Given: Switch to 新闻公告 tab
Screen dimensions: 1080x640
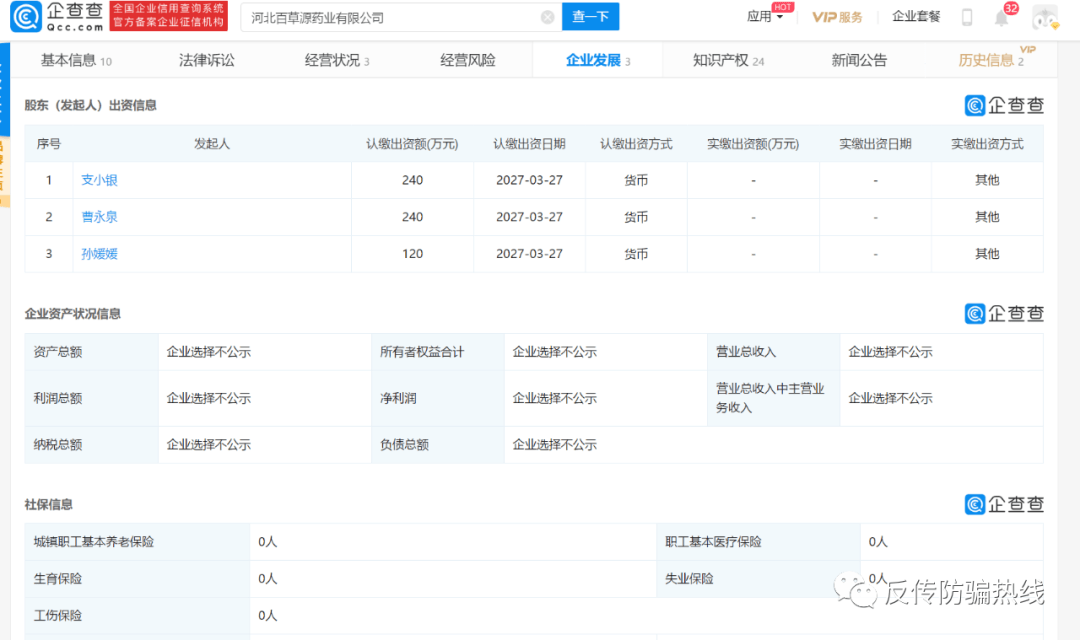Looking at the screenshot, I should (859, 61).
